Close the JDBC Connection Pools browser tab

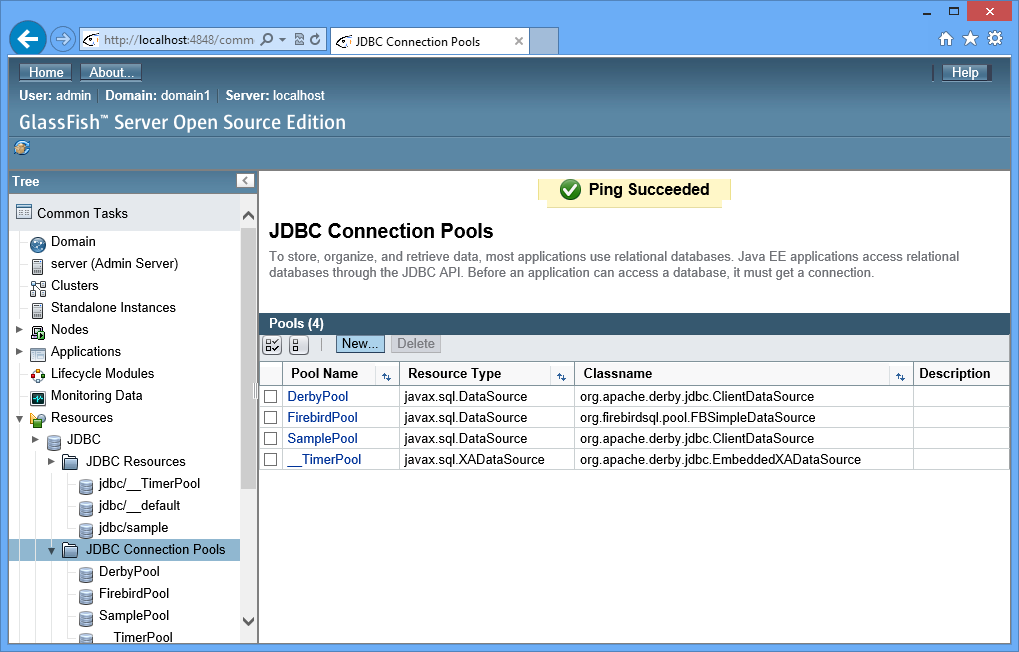[x=519, y=42]
